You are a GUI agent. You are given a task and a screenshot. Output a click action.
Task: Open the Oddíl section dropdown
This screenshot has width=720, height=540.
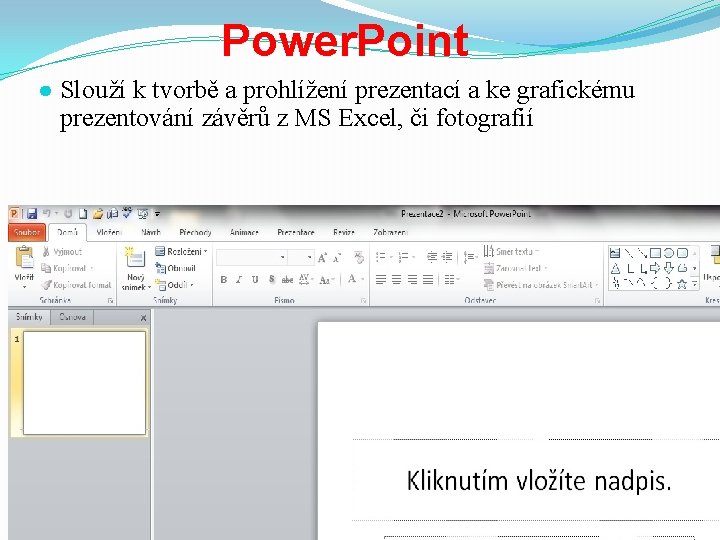[174, 285]
